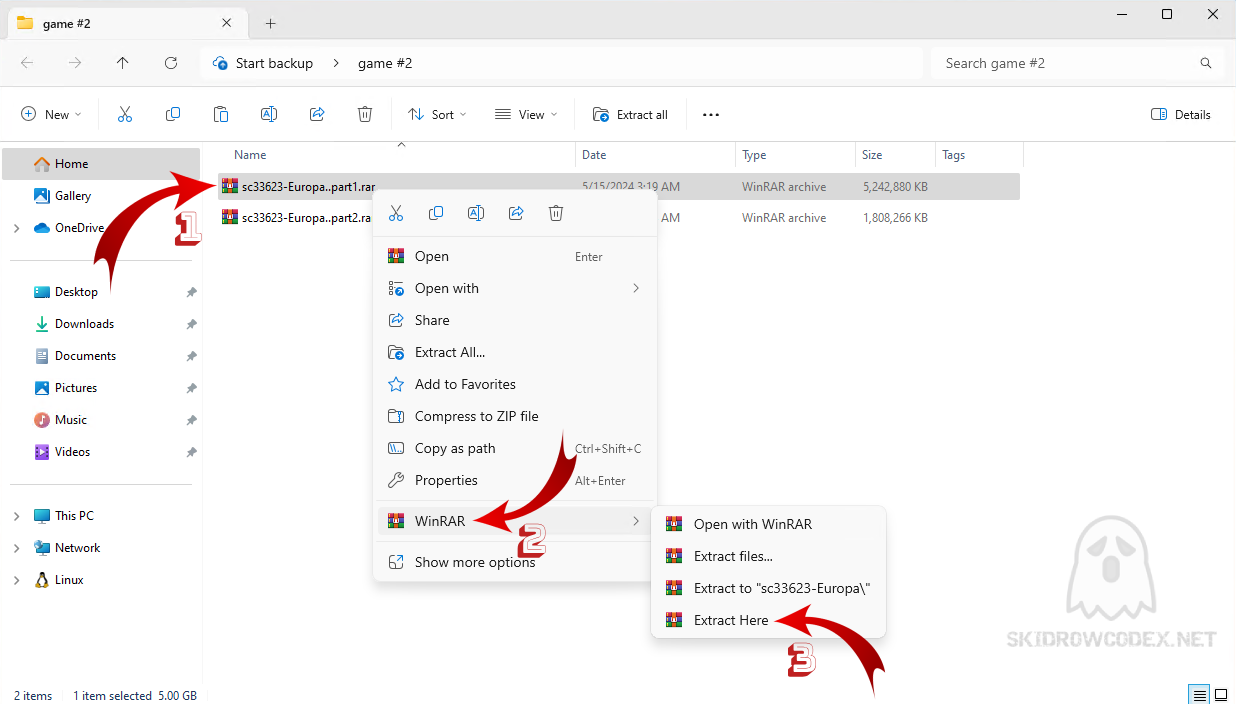Image resolution: width=1236 pixels, height=704 pixels.
Task: Unpin Downloads from quick access
Action: 191,324
